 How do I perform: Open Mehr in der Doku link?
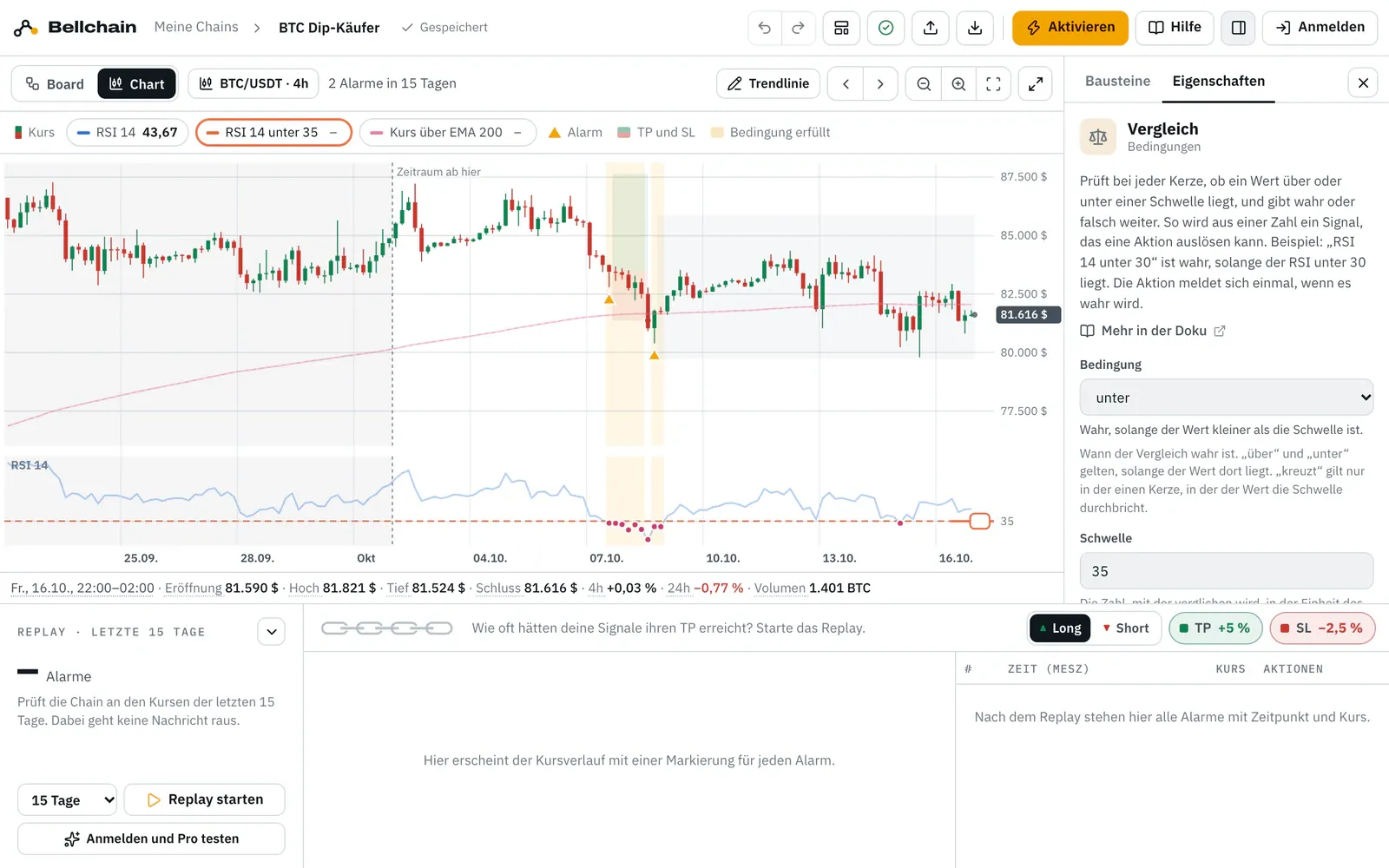pos(1152,331)
